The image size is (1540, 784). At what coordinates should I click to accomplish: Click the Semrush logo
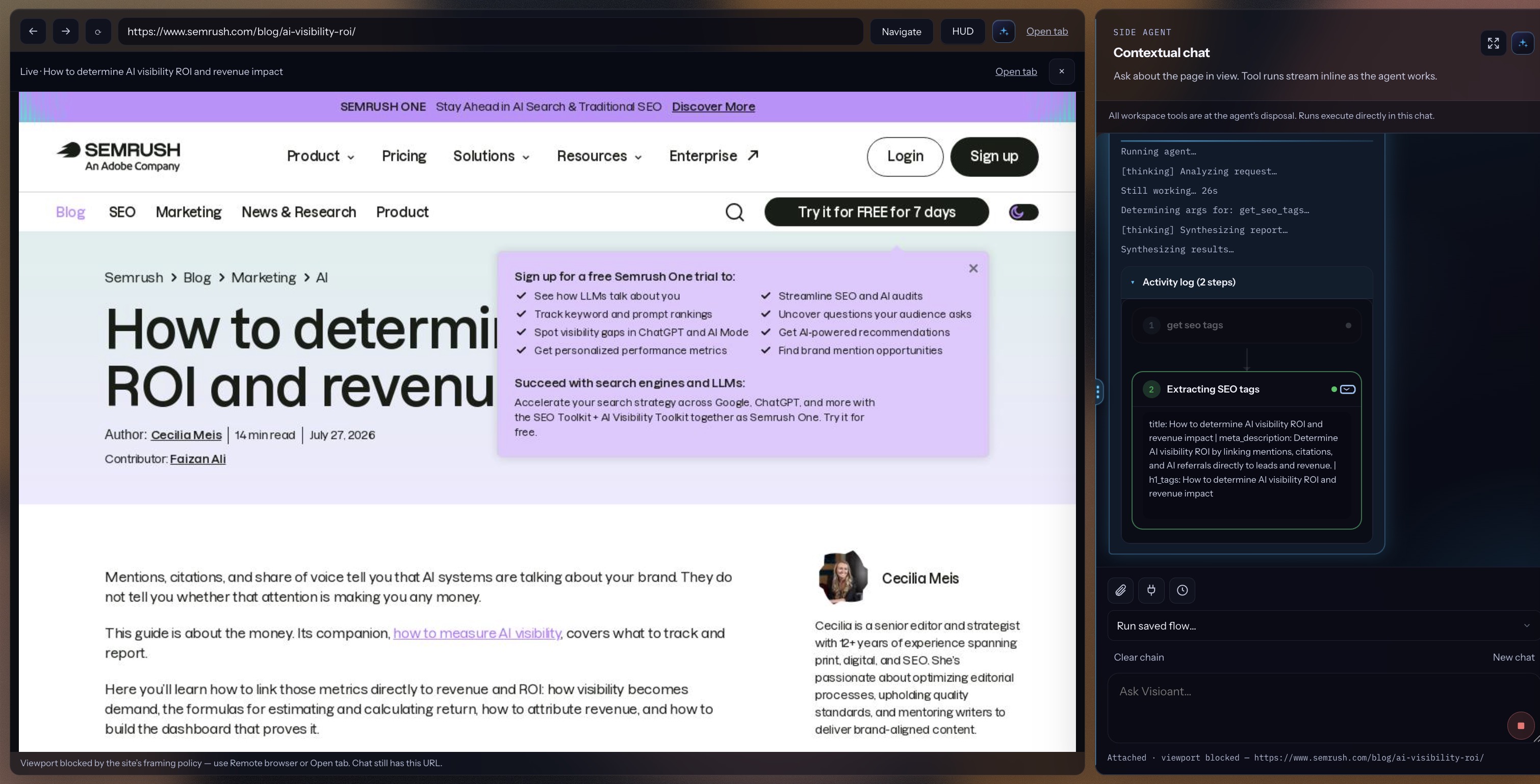coord(118,156)
